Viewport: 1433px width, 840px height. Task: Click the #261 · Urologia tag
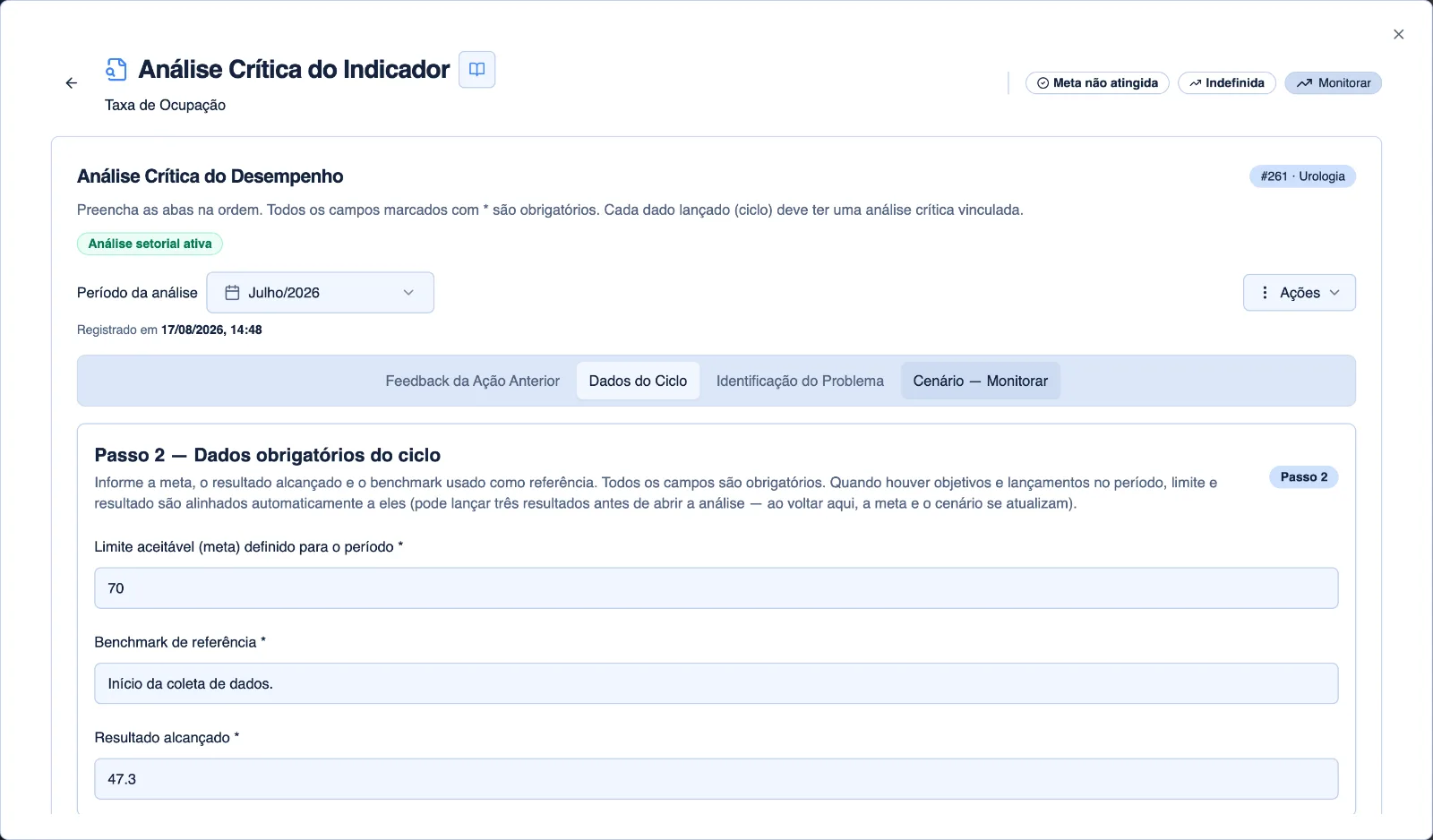click(1303, 176)
